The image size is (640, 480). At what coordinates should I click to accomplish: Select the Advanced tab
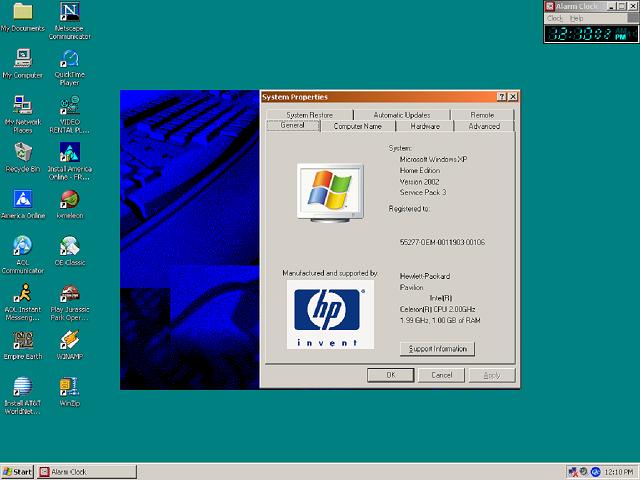click(x=484, y=127)
